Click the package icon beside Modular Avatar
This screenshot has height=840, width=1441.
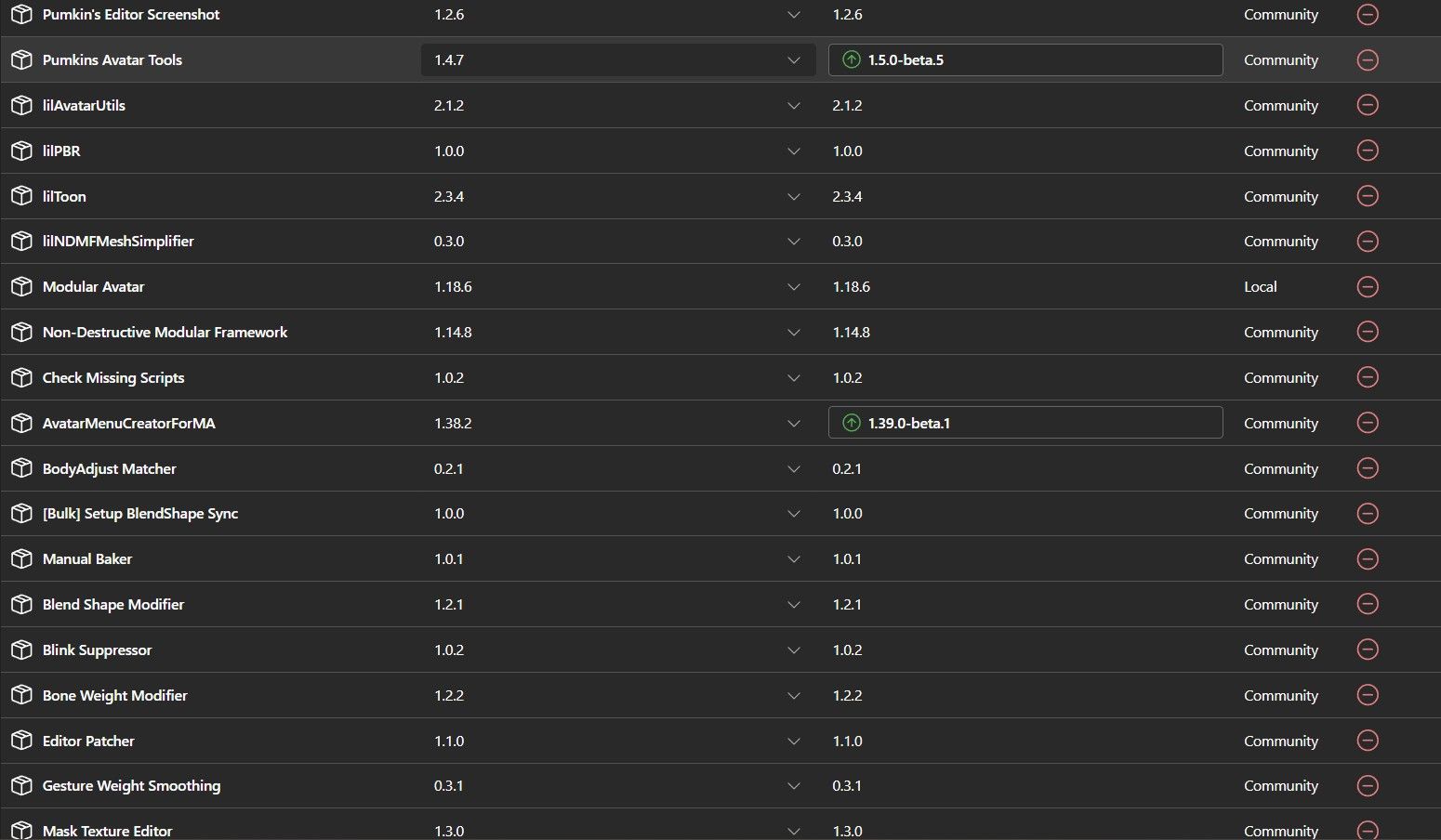21,287
